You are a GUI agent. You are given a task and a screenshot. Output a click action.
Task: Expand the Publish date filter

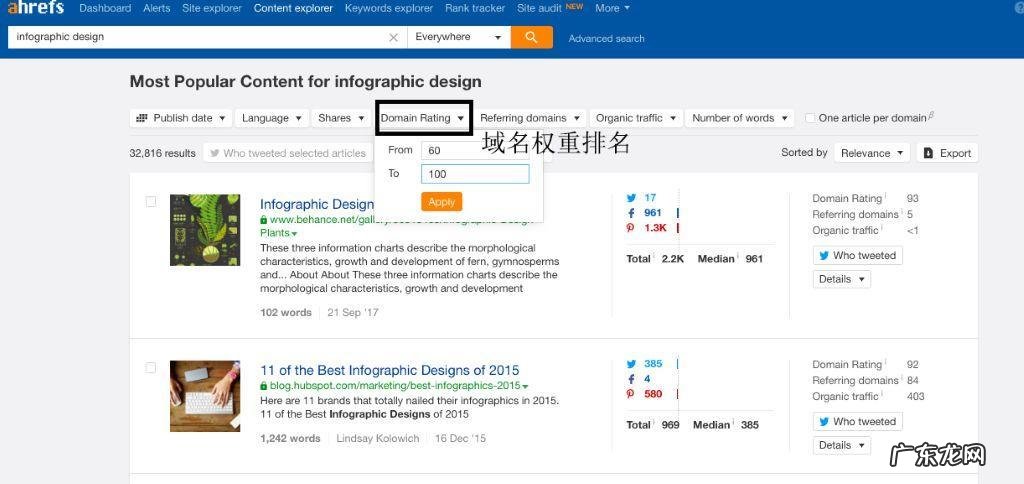coord(180,118)
